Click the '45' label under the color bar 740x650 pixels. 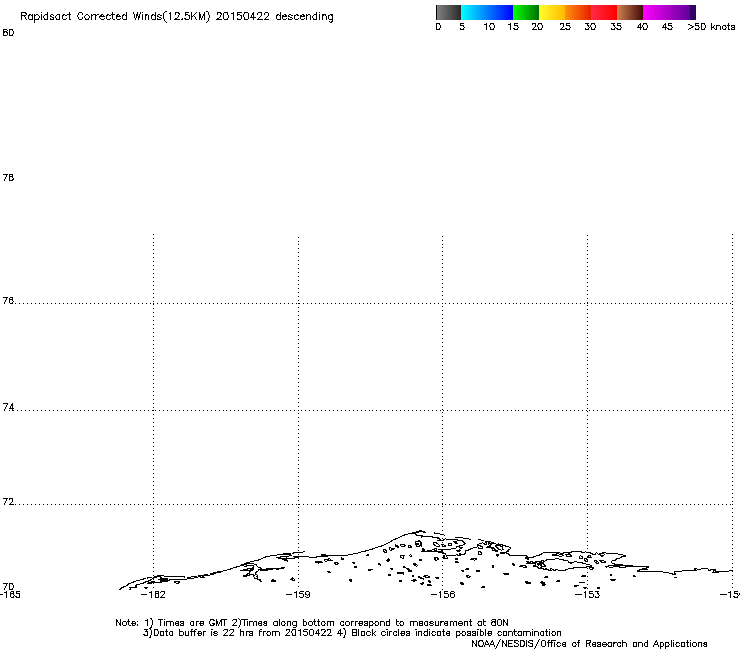click(x=667, y=27)
